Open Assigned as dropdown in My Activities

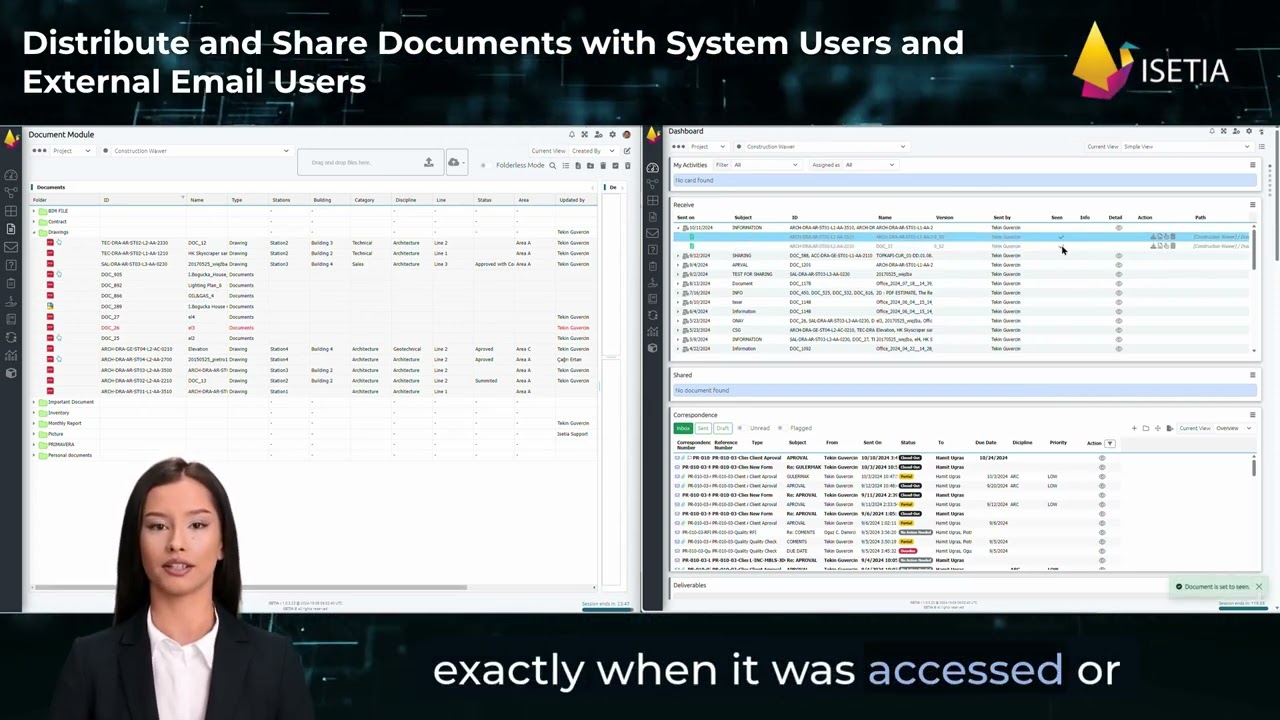[870, 165]
